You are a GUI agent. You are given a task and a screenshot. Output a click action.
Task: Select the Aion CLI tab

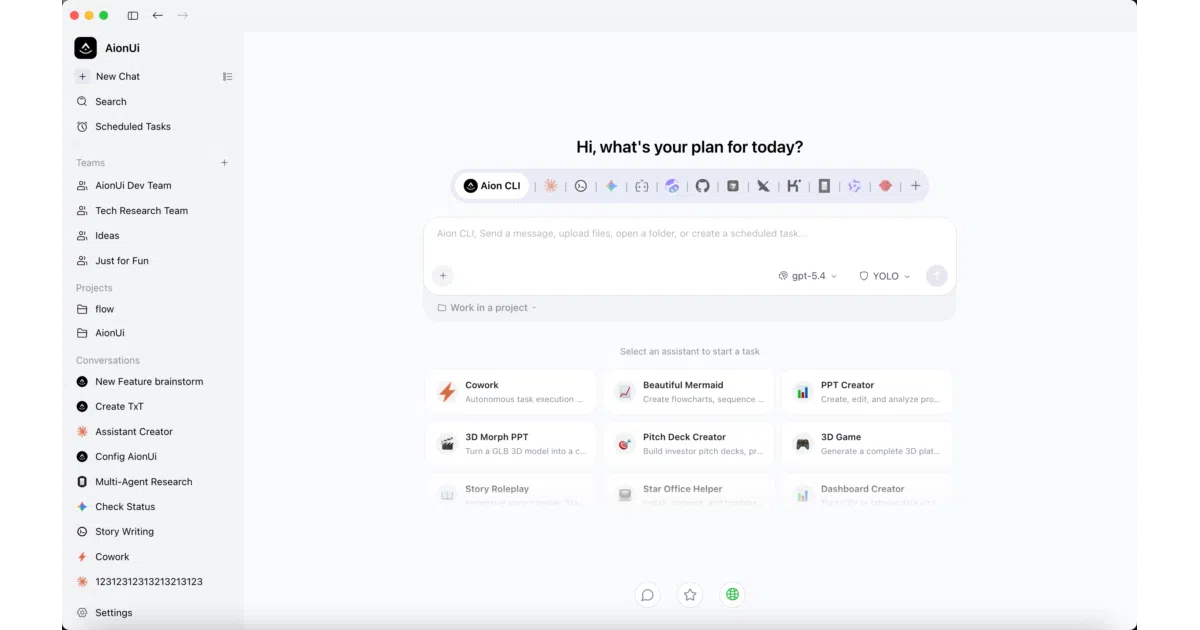coord(492,186)
